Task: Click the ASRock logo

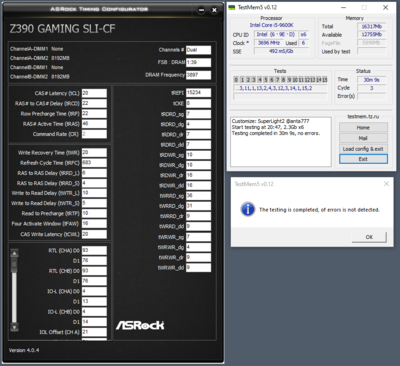Action: (140, 325)
